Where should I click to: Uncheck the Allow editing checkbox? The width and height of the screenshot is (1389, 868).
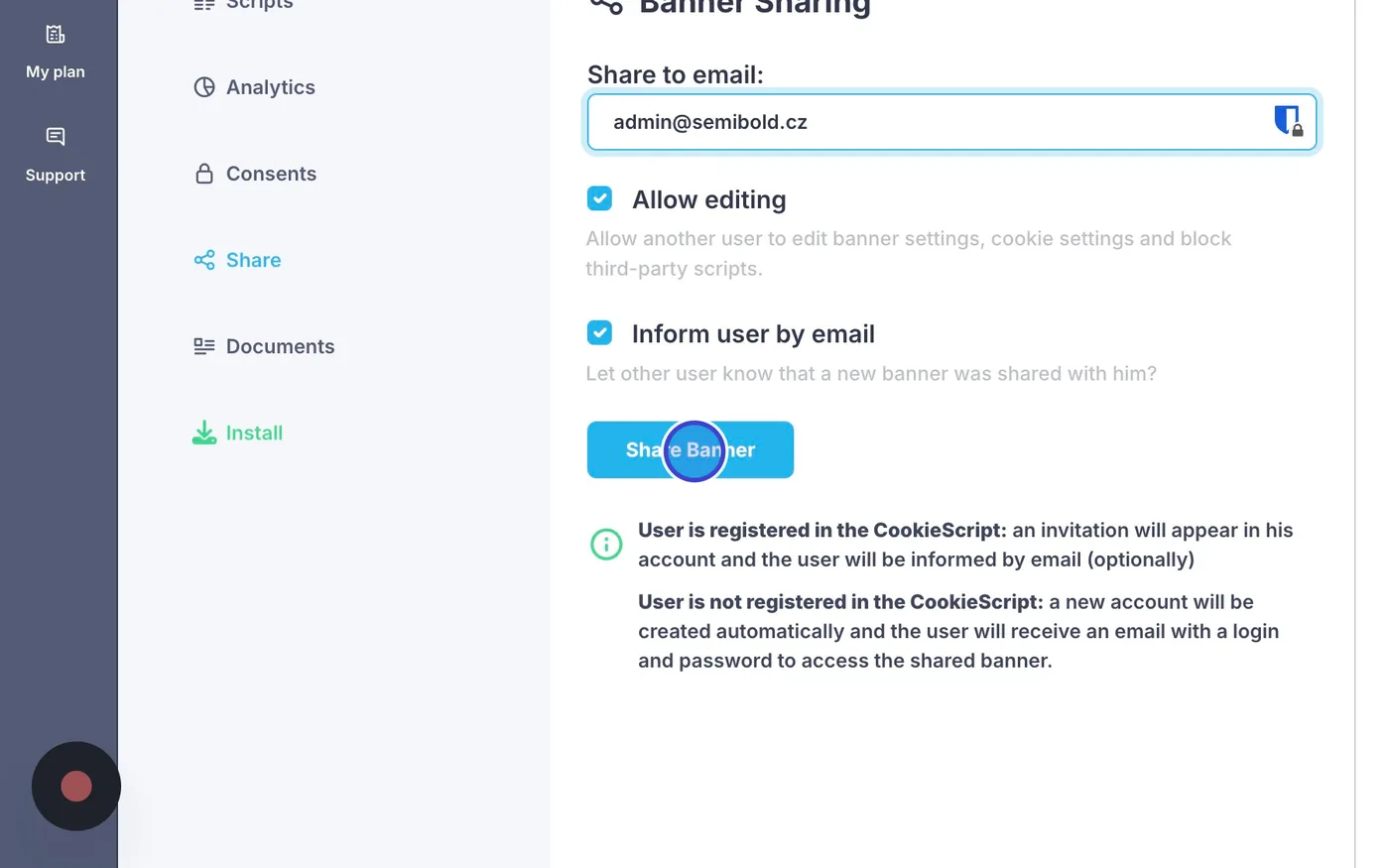[599, 198]
